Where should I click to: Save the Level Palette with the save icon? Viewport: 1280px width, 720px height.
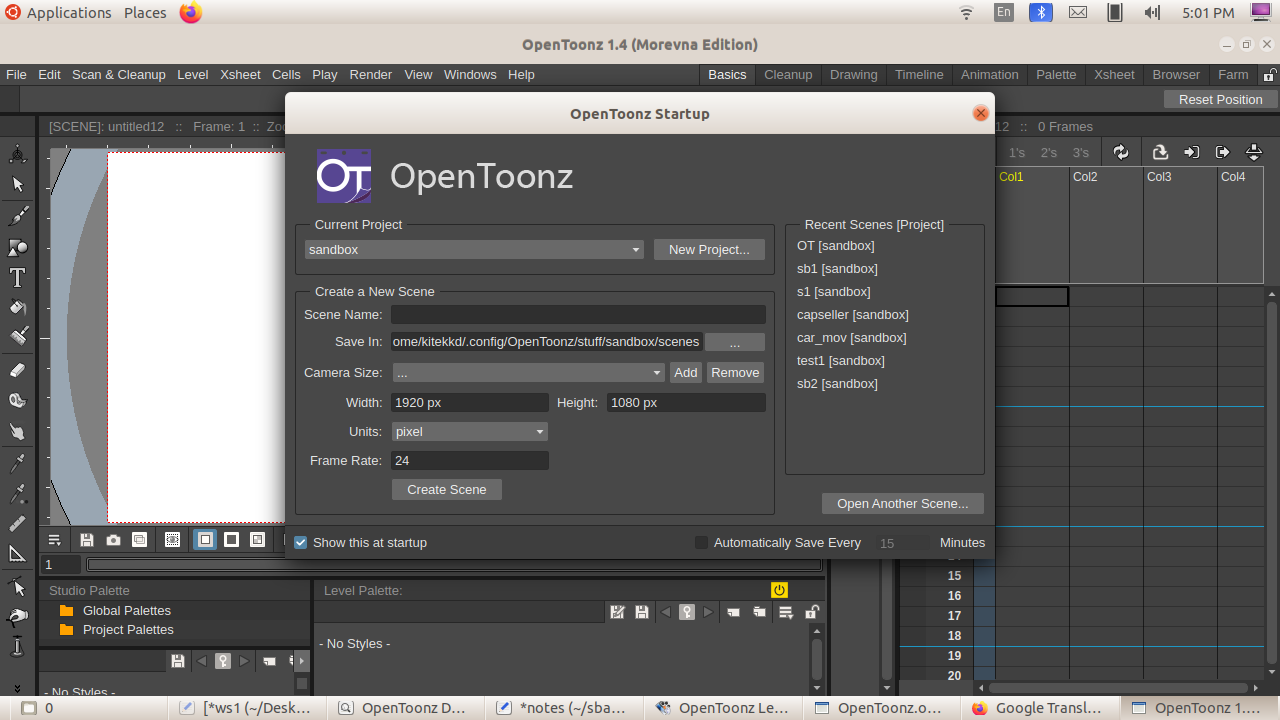point(641,612)
